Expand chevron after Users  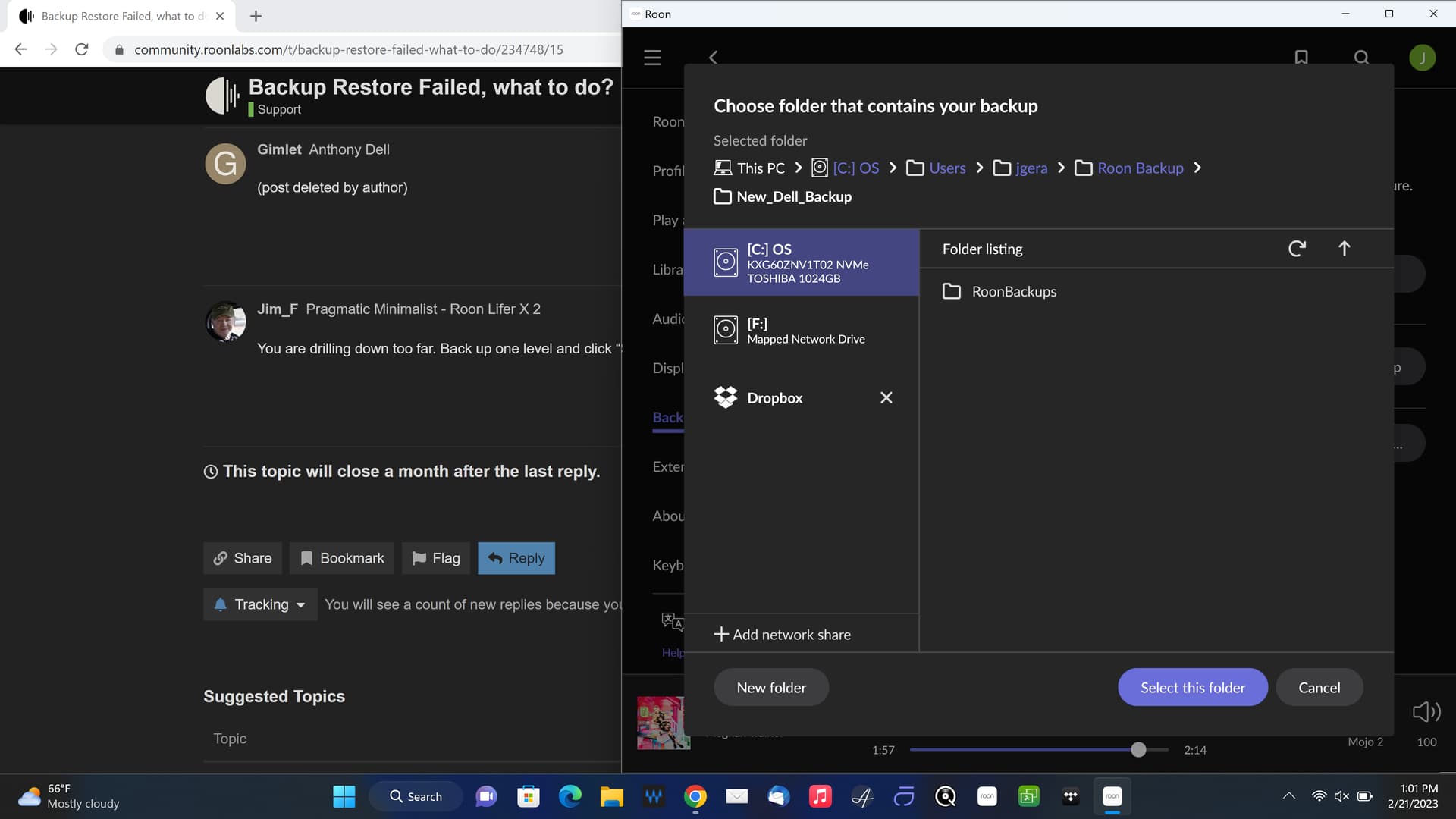980,168
